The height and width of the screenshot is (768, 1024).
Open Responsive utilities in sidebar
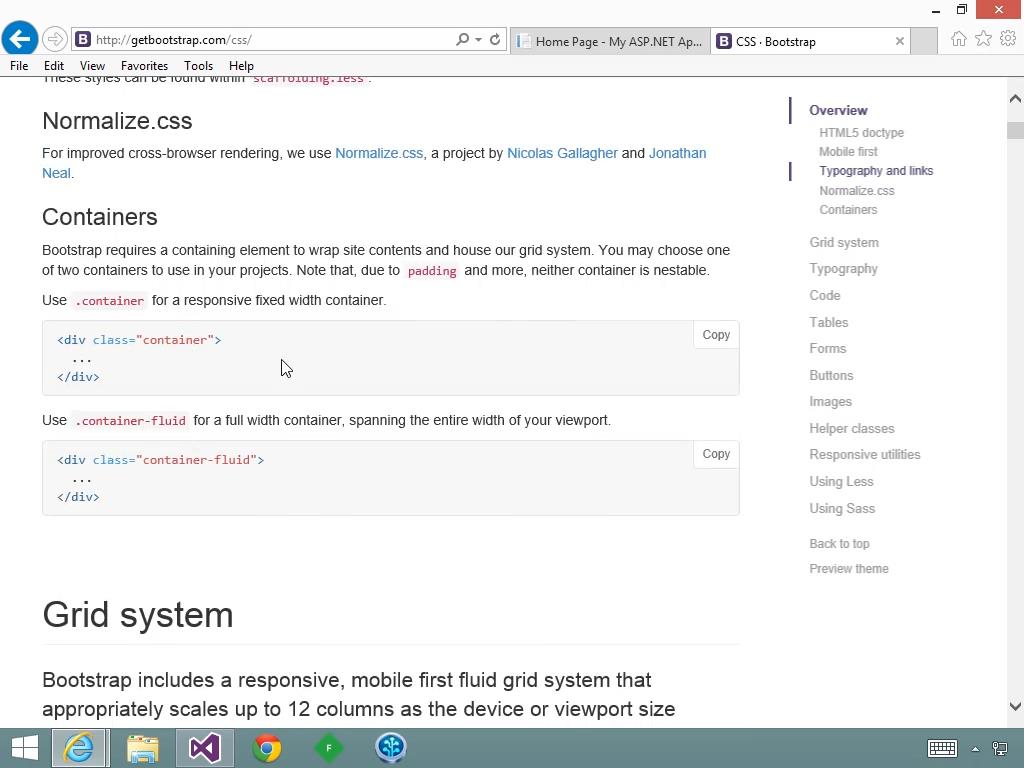(865, 455)
